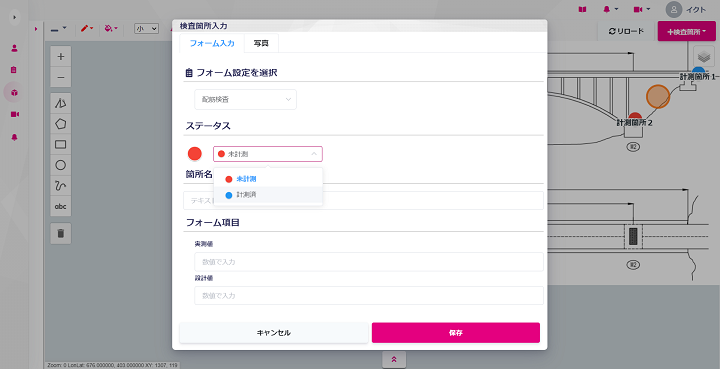The height and width of the screenshot is (369, 720).
Task: Choose 未計測 option in the list
Action: [268, 179]
